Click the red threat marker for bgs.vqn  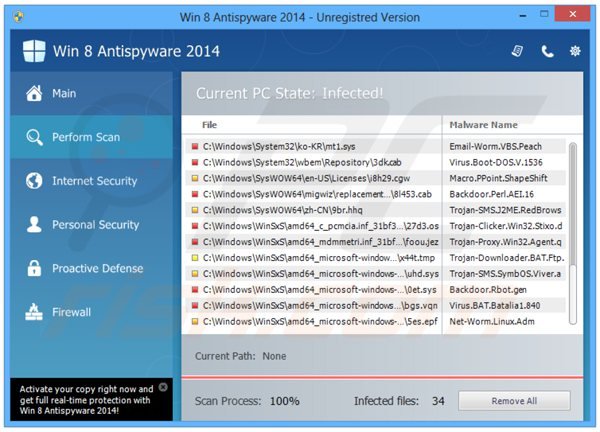tap(195, 305)
